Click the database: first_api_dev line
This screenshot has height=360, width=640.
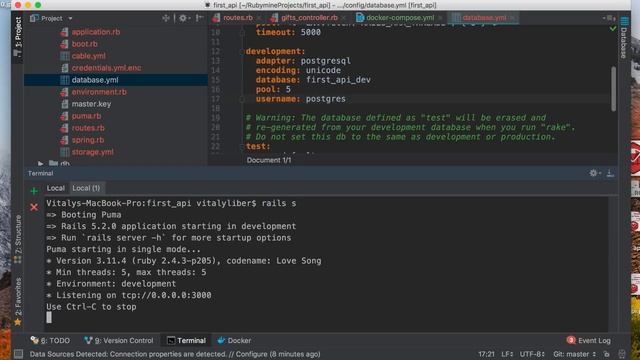click(x=313, y=80)
